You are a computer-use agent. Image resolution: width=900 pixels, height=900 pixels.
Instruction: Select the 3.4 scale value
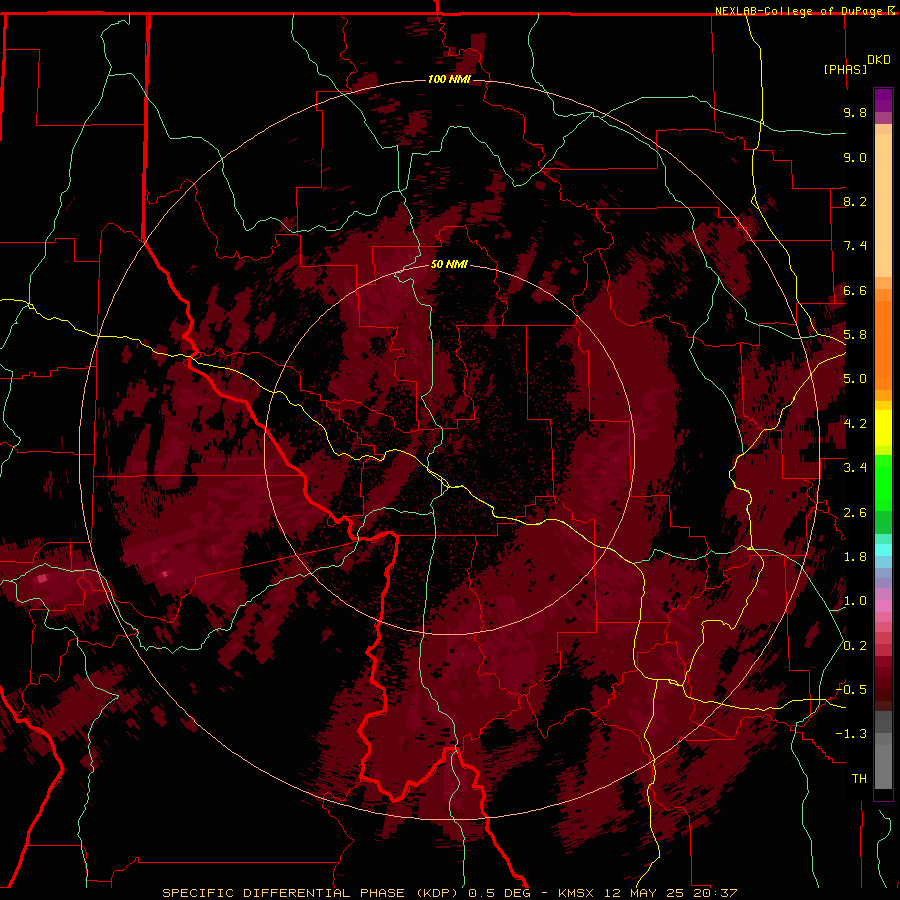click(855, 468)
